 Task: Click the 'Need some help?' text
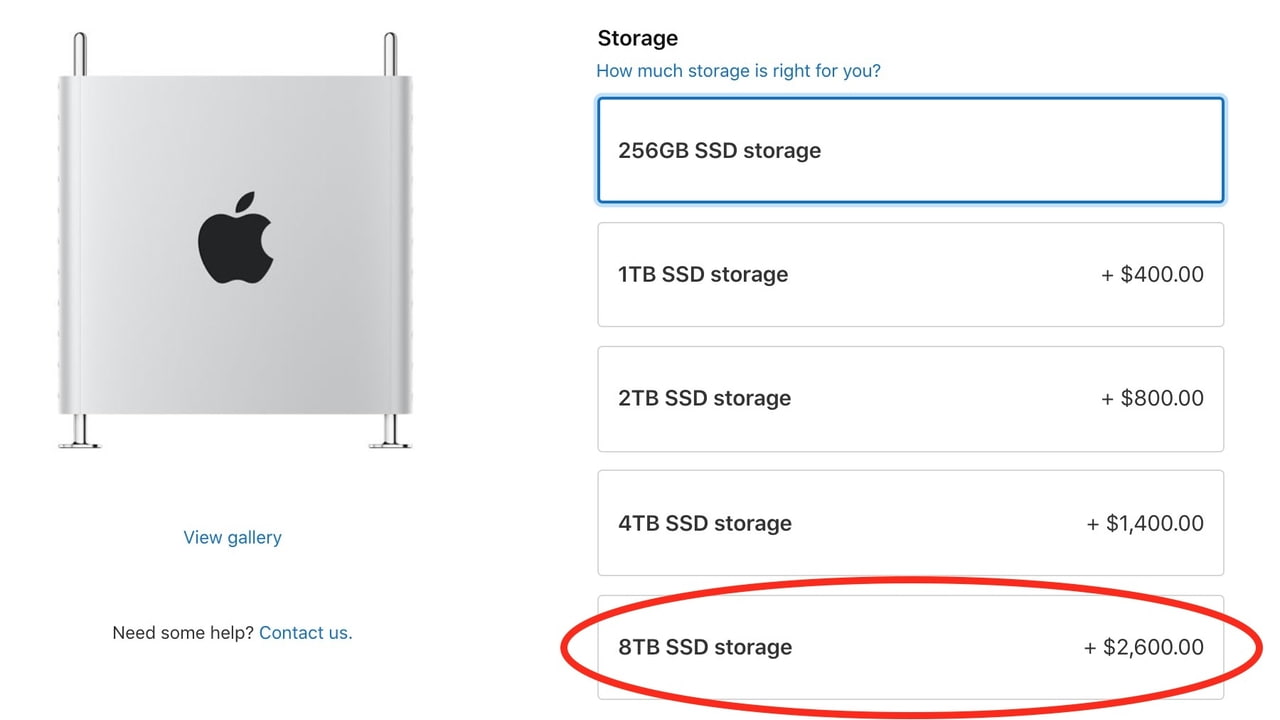183,632
